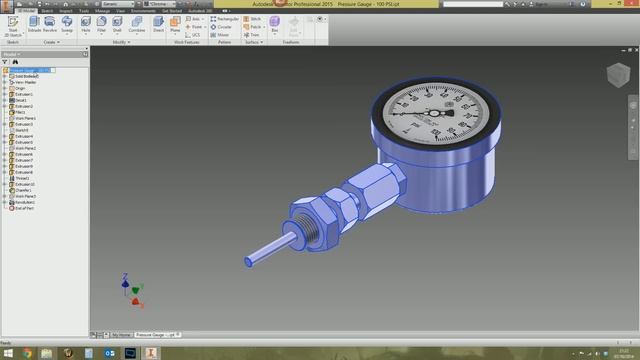Start a 2D Sketch from the ribbon

(x=13, y=26)
